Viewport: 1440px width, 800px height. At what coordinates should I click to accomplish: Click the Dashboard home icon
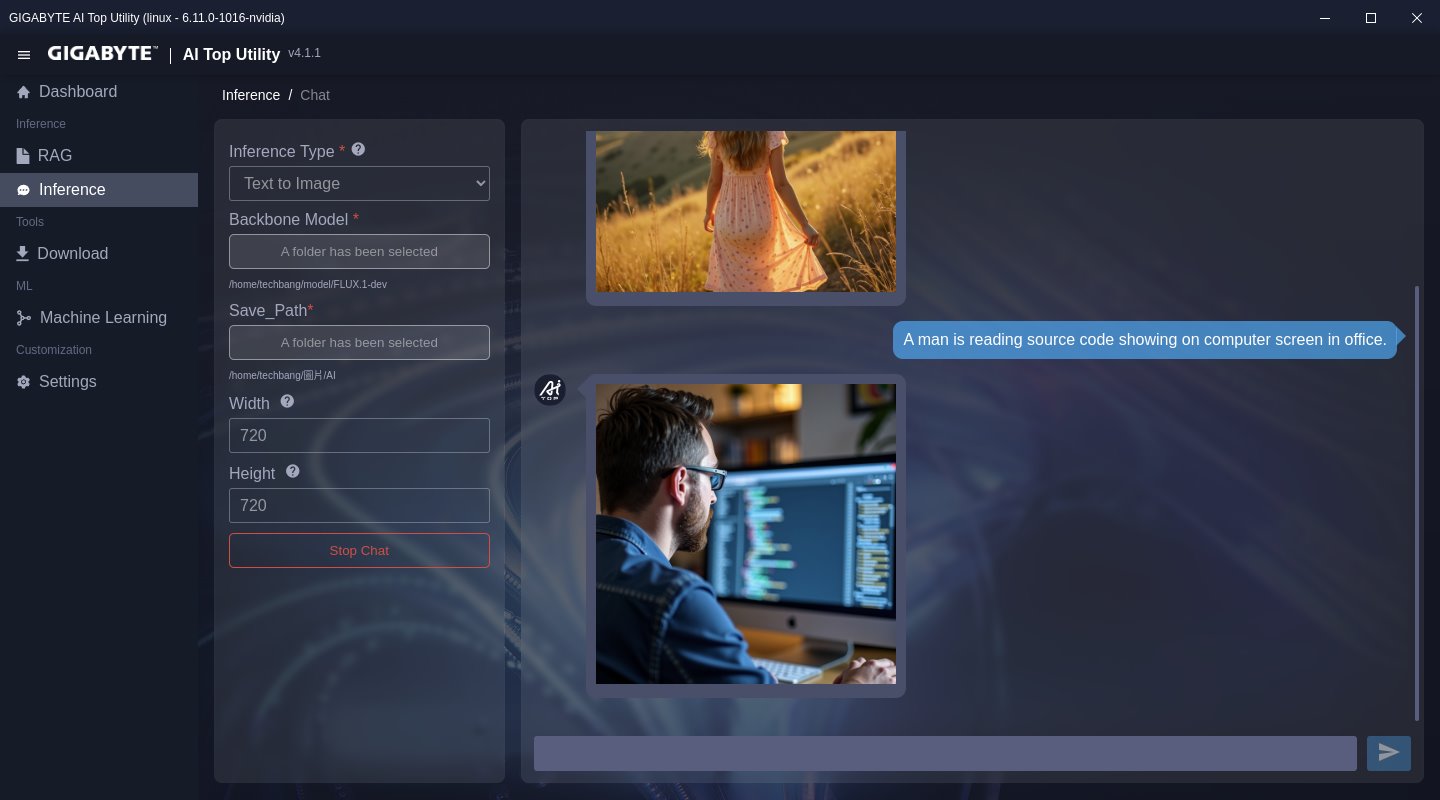[23, 92]
